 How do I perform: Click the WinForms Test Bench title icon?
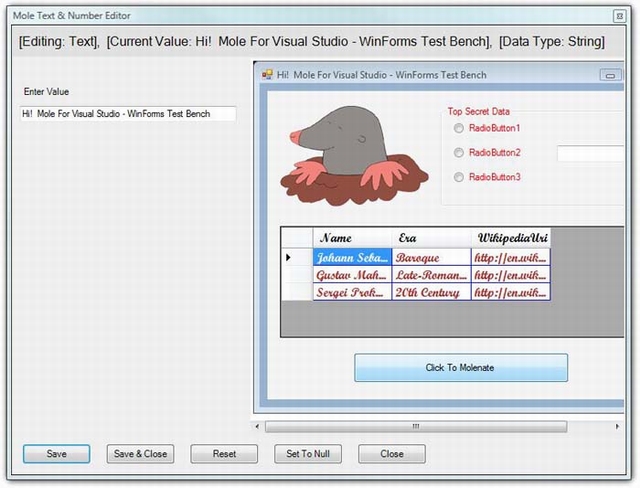[x=267, y=75]
